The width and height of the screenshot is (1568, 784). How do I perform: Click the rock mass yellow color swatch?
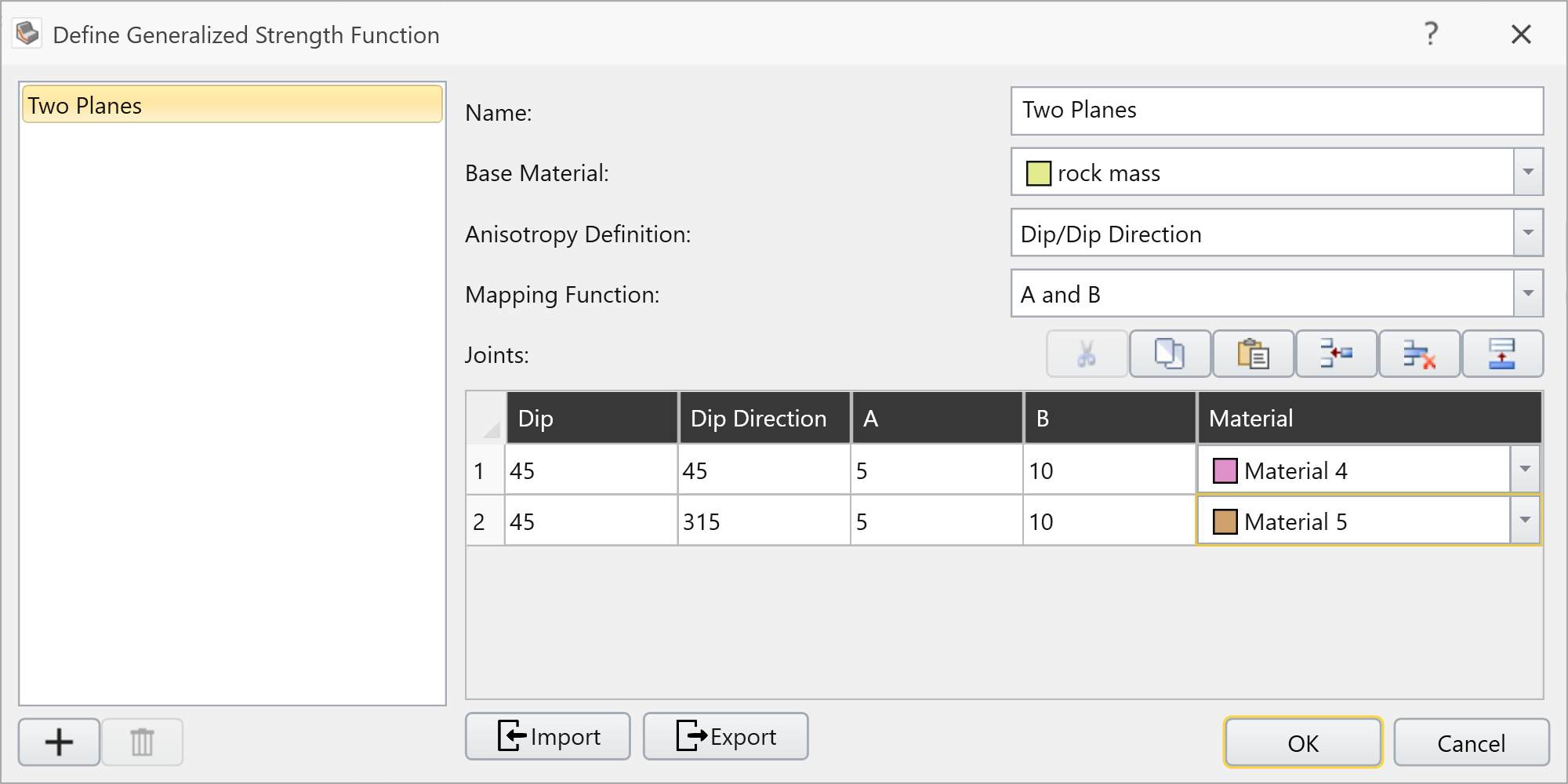[x=1038, y=173]
